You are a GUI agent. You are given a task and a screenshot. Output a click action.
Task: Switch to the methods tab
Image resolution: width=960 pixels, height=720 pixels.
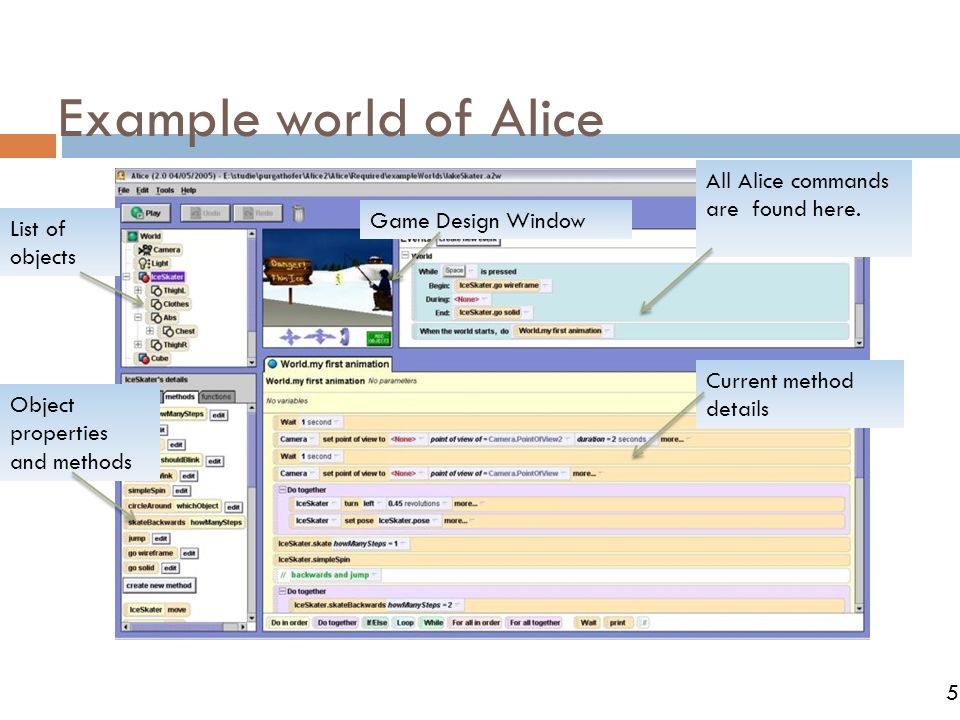tap(179, 397)
